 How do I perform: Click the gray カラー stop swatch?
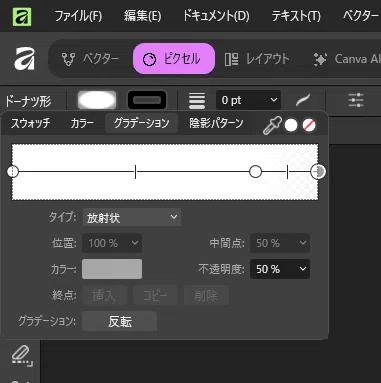[x=112, y=269]
